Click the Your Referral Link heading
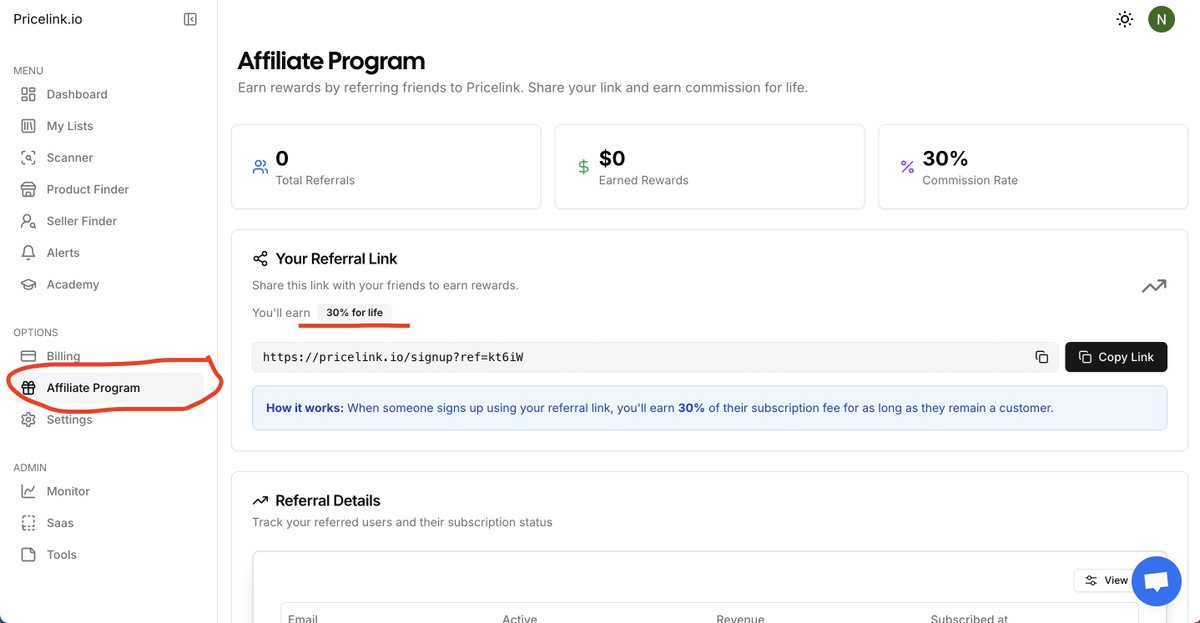Image resolution: width=1200 pixels, height=623 pixels. point(337,259)
